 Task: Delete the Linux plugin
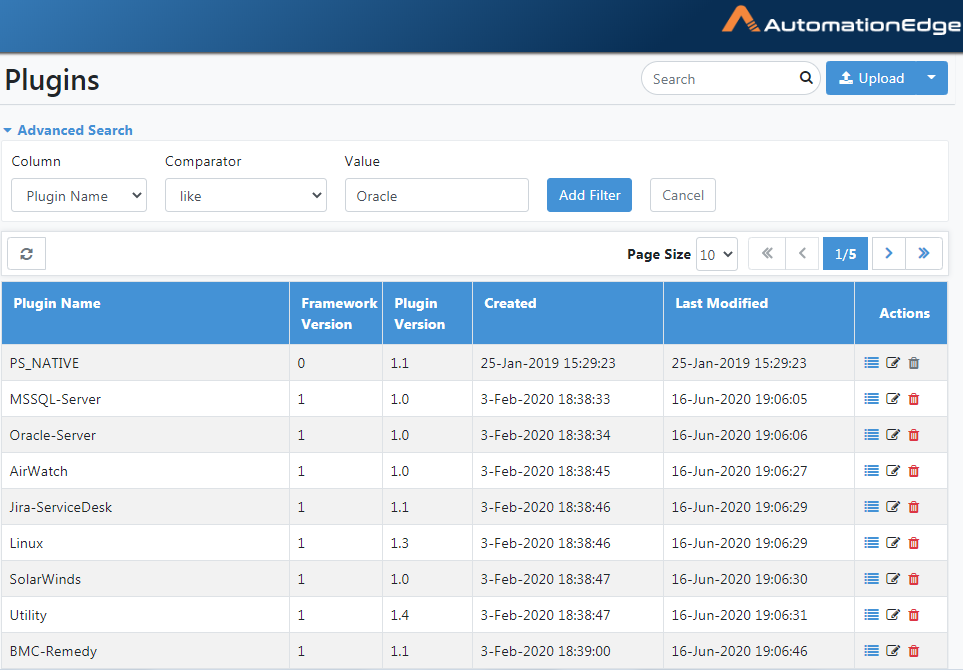(914, 543)
